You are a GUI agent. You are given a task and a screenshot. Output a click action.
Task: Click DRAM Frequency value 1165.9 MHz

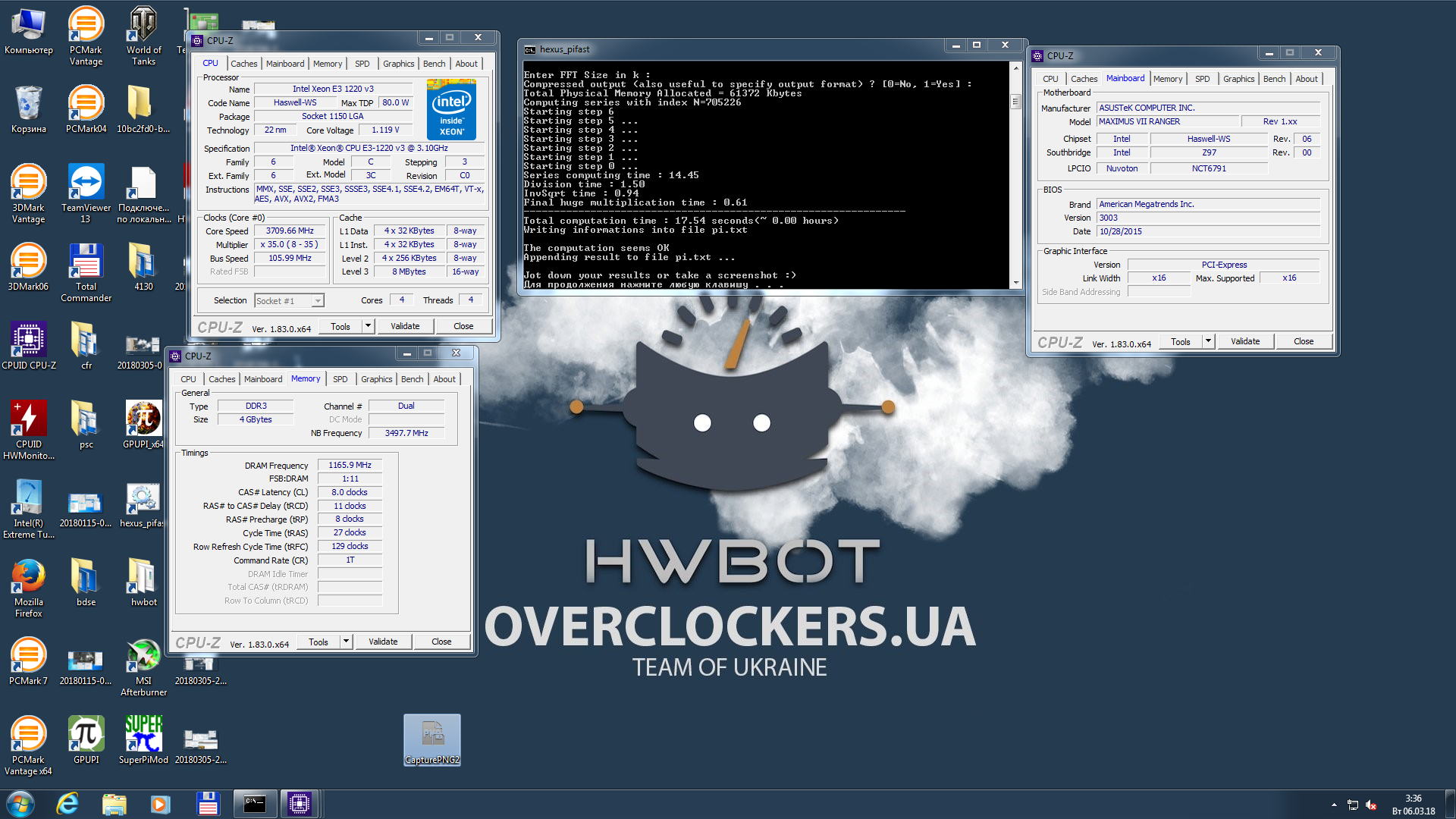[x=350, y=466]
